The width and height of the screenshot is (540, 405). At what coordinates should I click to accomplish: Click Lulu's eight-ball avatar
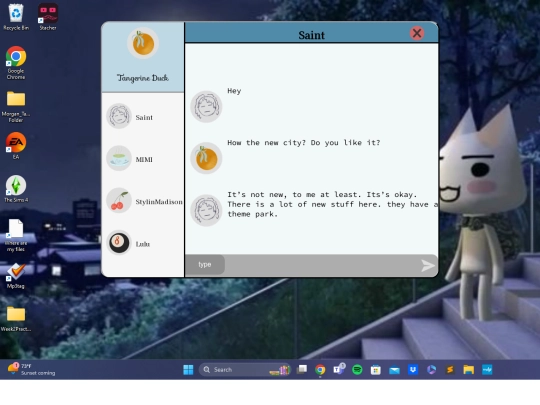(119, 243)
